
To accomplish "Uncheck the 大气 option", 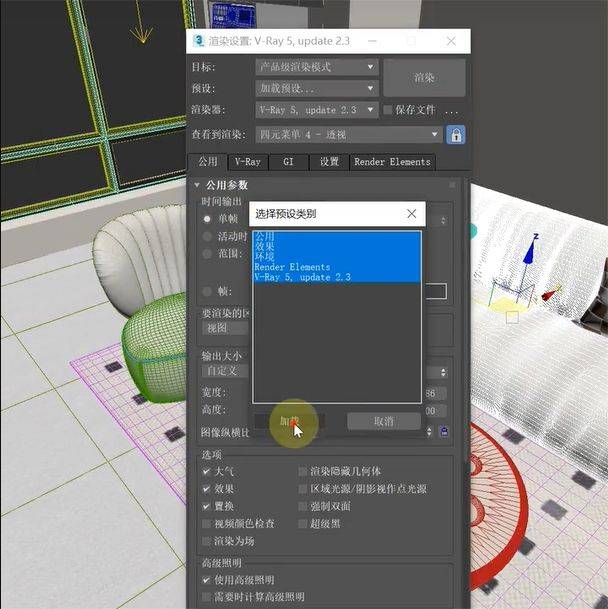I will [206, 472].
